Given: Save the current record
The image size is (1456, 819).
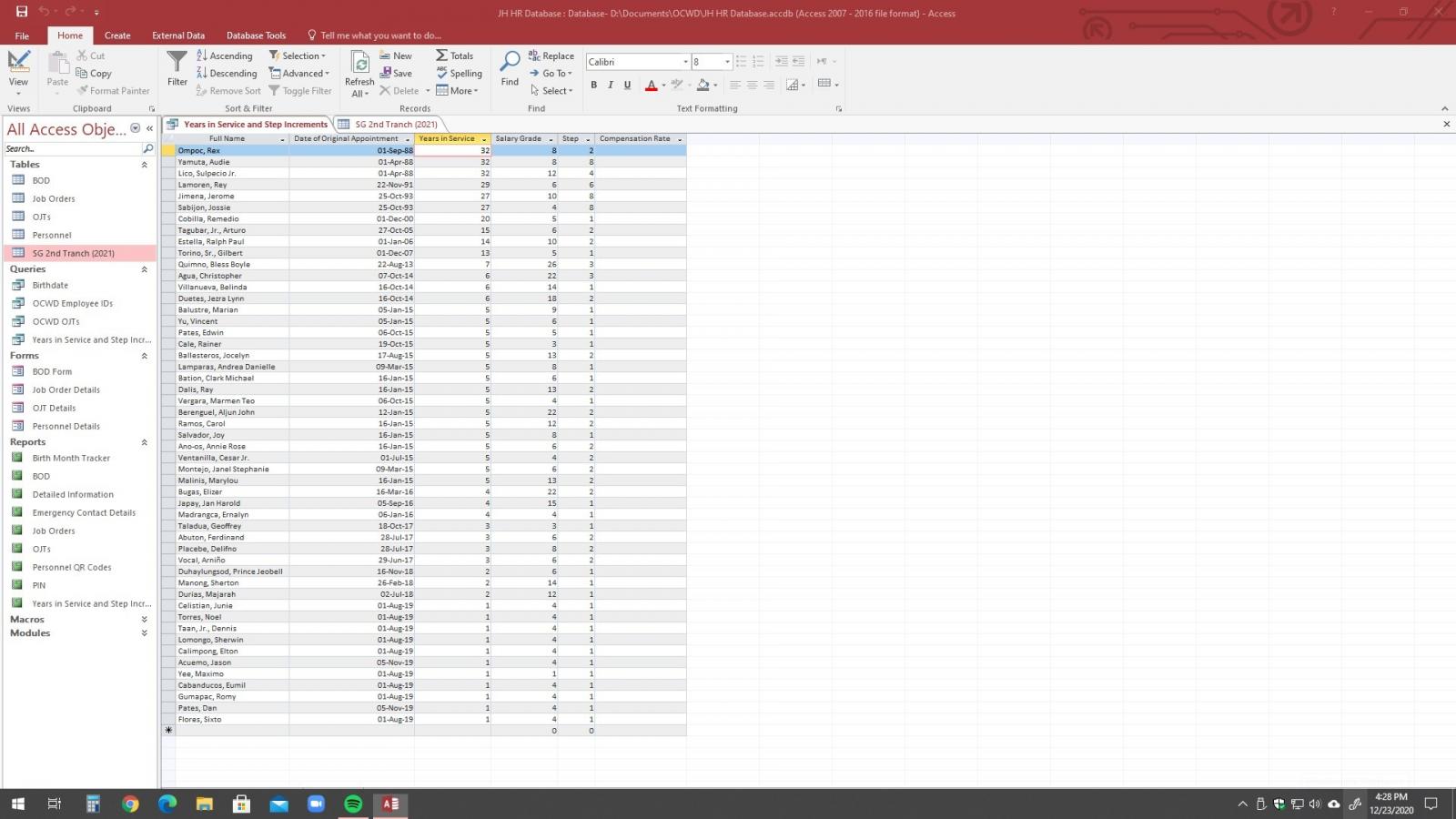Looking at the screenshot, I should (396, 73).
